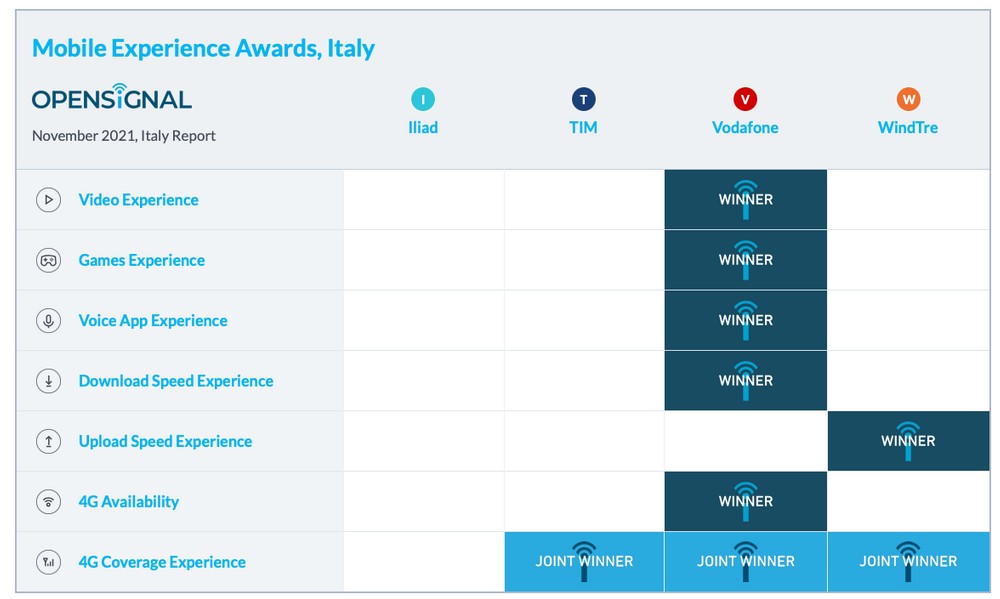Viewport: 1000px width, 599px height.
Task: Click WindTre's Upload Speed WINNER badge
Action: pyautogui.click(x=908, y=441)
